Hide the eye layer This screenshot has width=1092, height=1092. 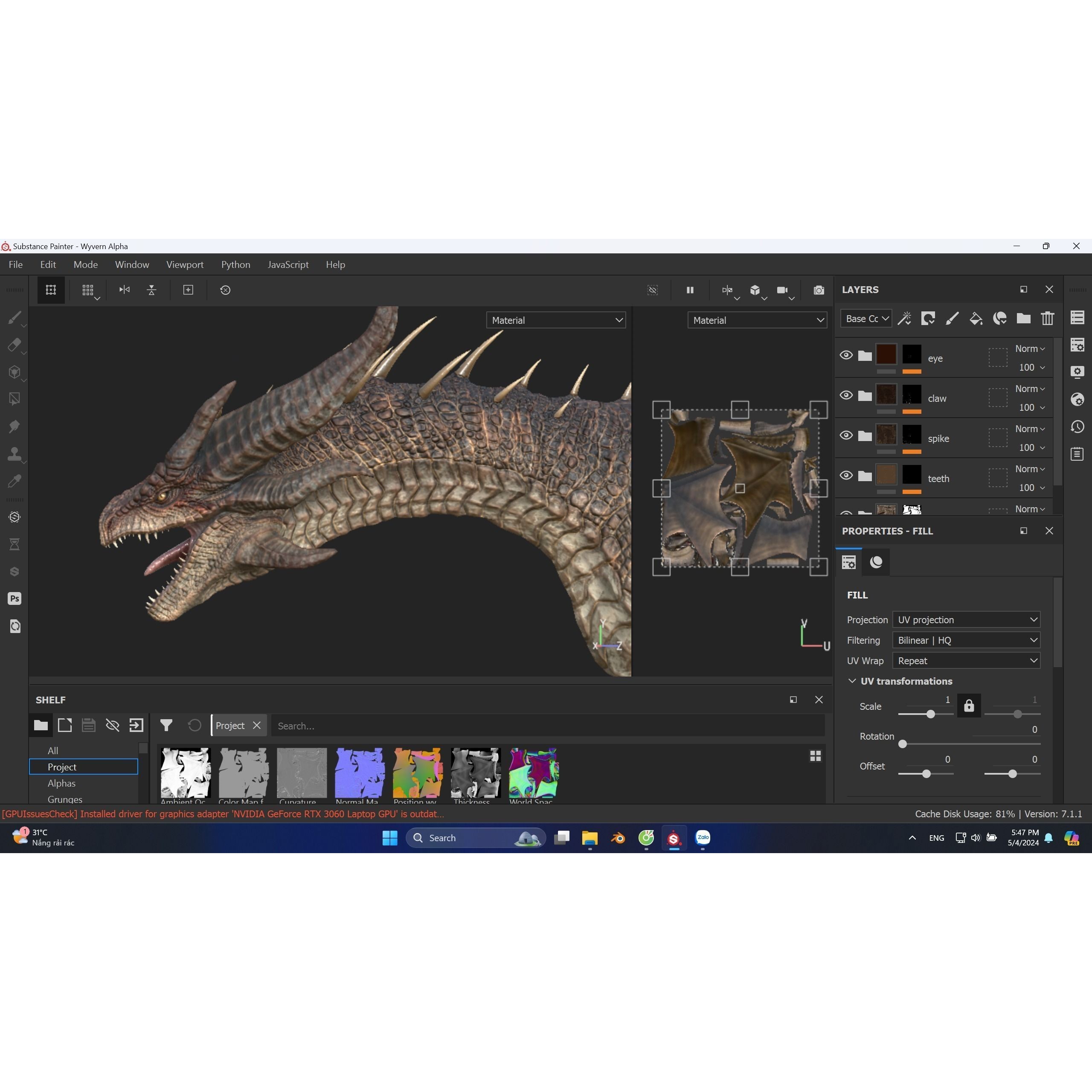coord(846,355)
